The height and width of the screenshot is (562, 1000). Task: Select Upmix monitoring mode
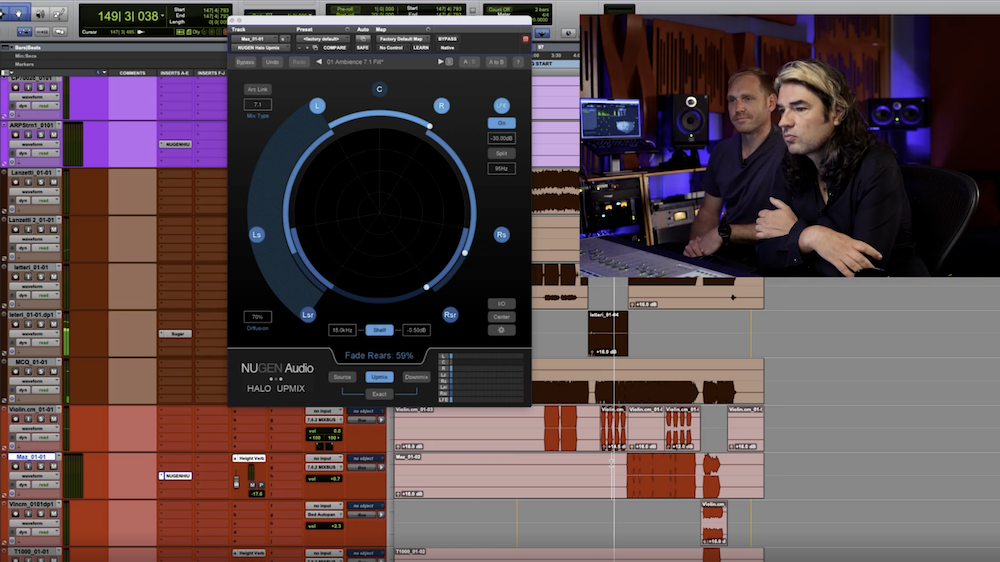click(x=379, y=377)
